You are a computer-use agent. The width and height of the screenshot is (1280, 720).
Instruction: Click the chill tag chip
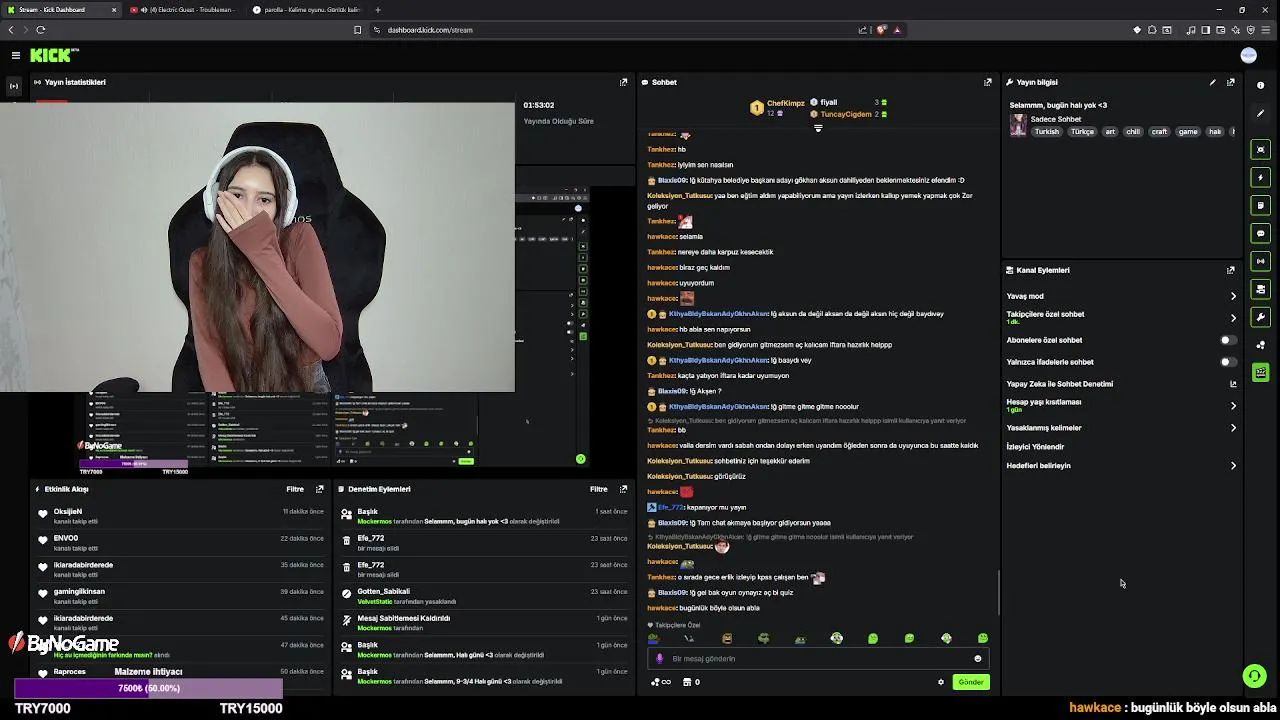click(x=1133, y=132)
